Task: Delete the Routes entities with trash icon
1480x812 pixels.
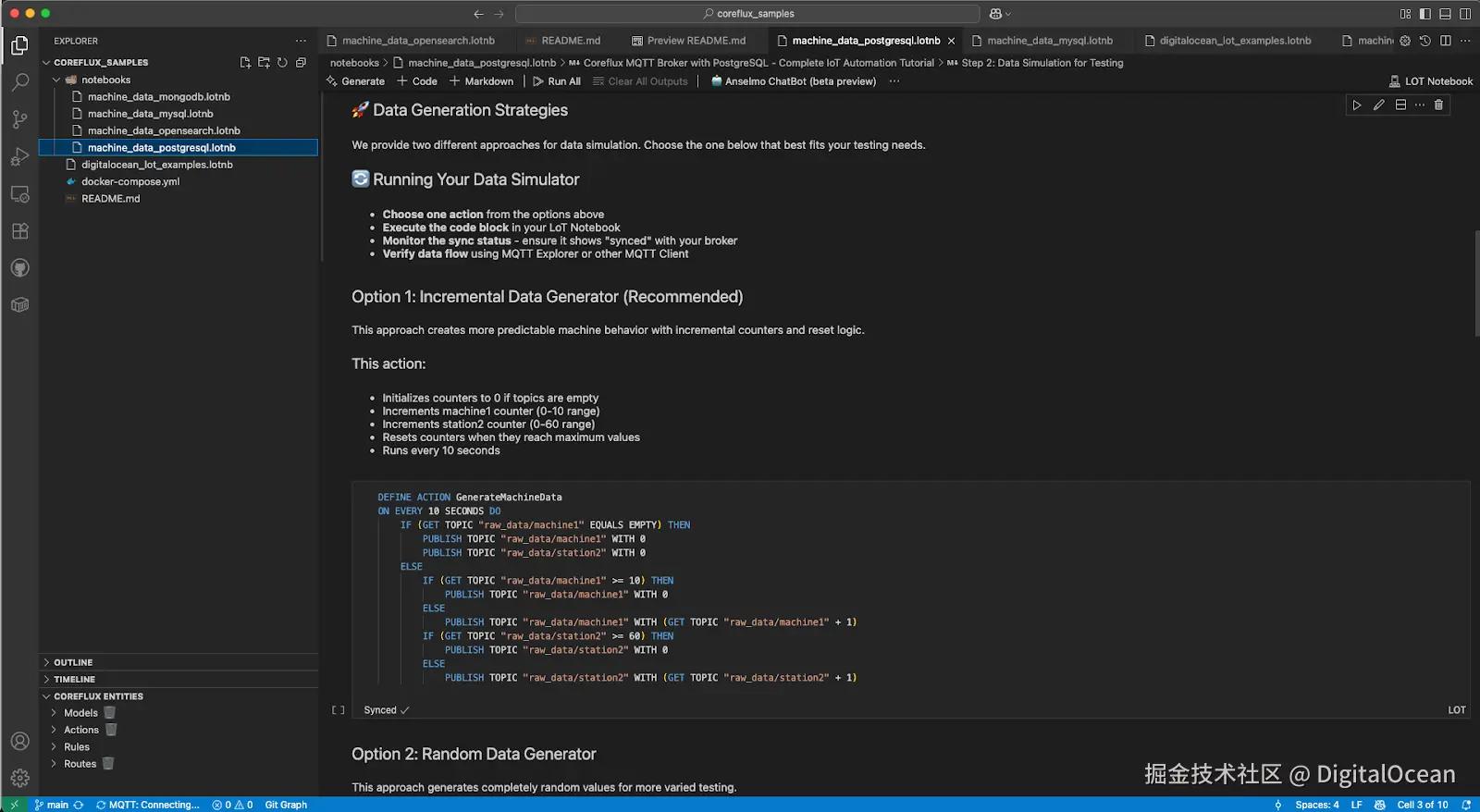Action: [x=108, y=764]
